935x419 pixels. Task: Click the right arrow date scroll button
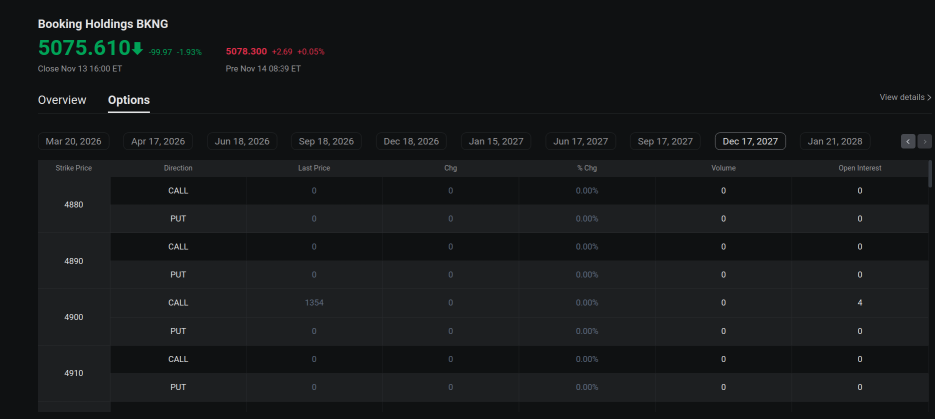coord(924,142)
